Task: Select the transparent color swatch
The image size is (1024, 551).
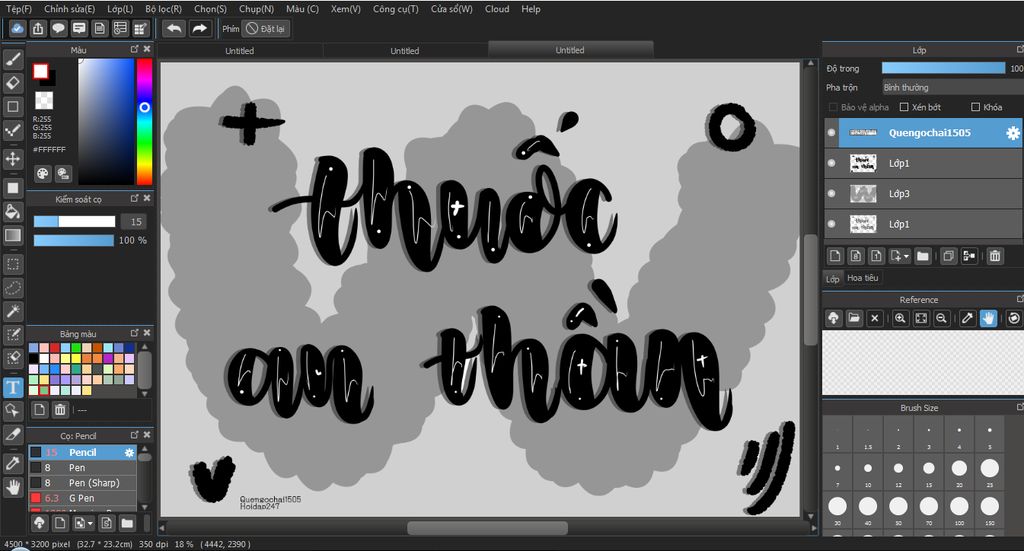Action: click(44, 100)
